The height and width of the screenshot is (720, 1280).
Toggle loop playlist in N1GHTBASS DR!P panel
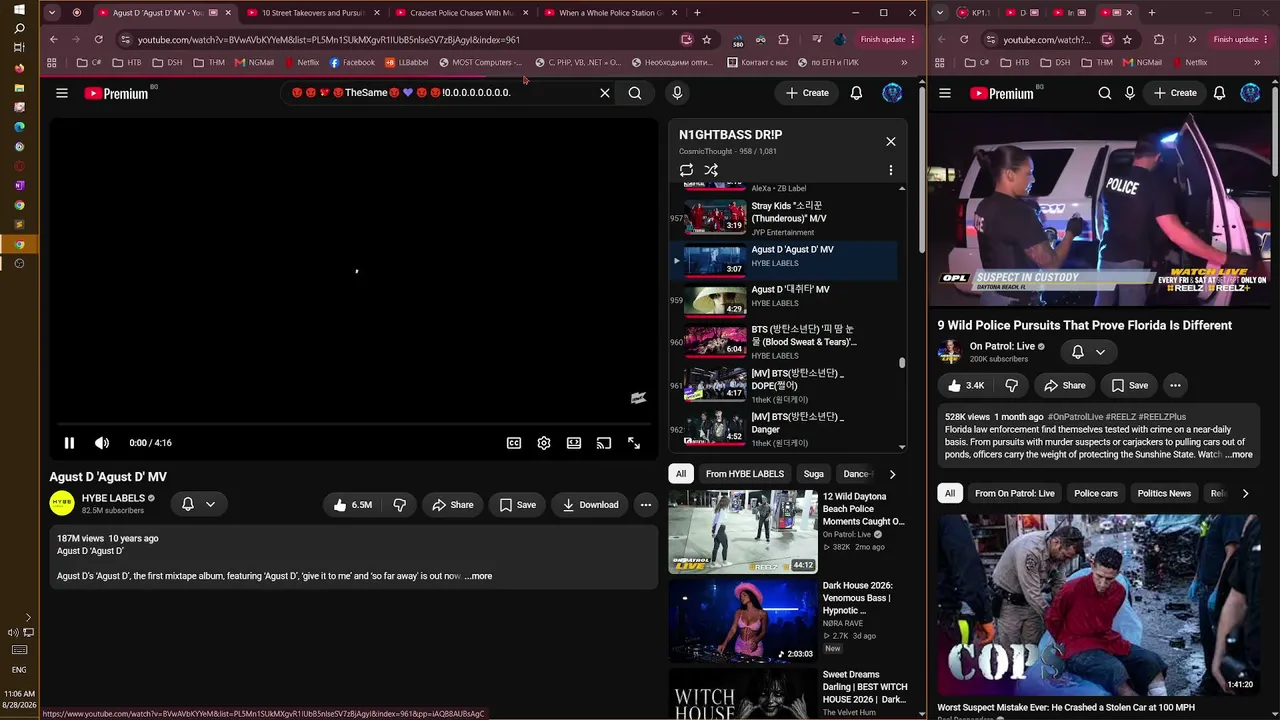[686, 170]
